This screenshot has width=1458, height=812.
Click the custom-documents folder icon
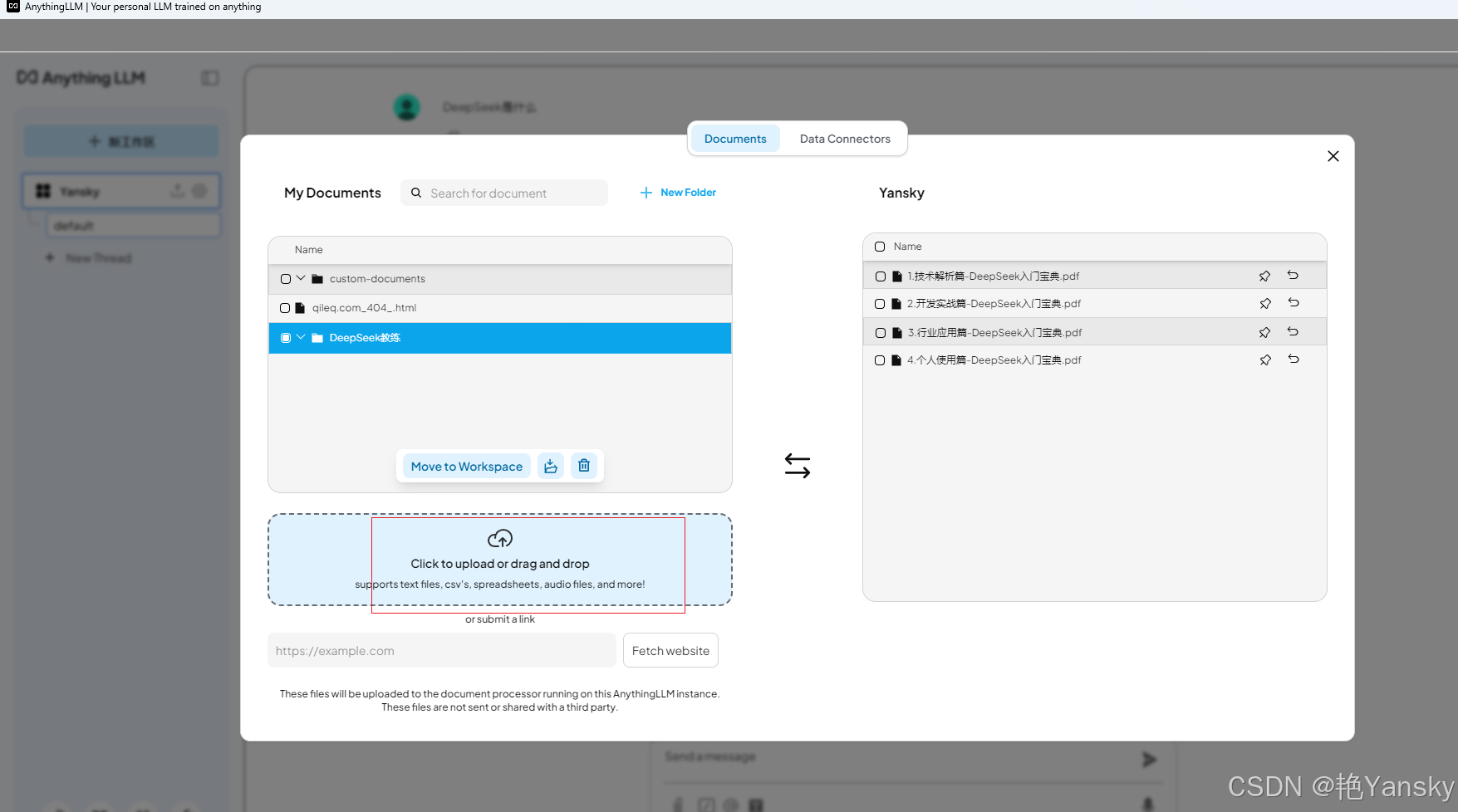point(317,279)
